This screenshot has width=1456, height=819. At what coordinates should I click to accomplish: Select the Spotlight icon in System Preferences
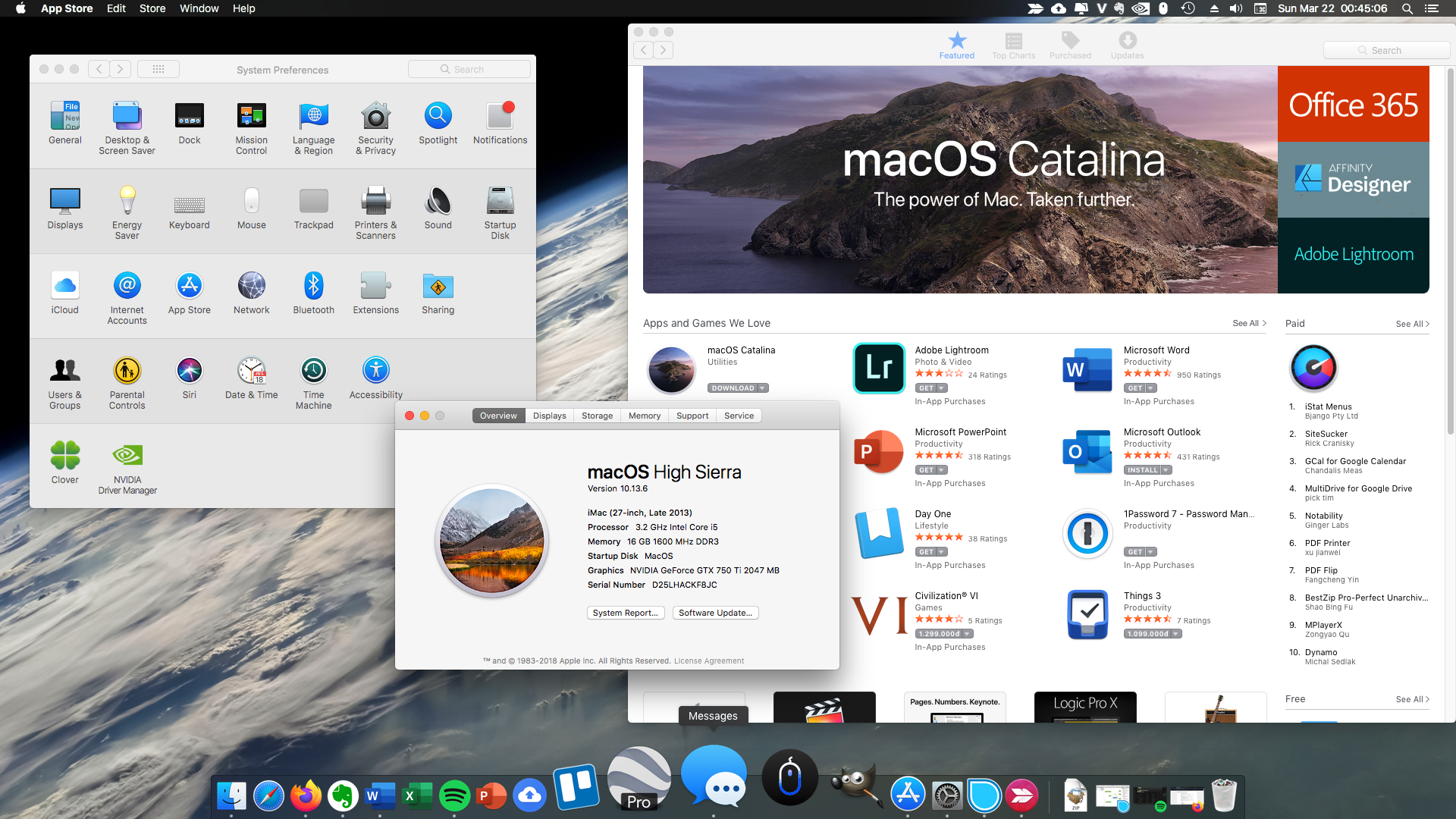(437, 115)
